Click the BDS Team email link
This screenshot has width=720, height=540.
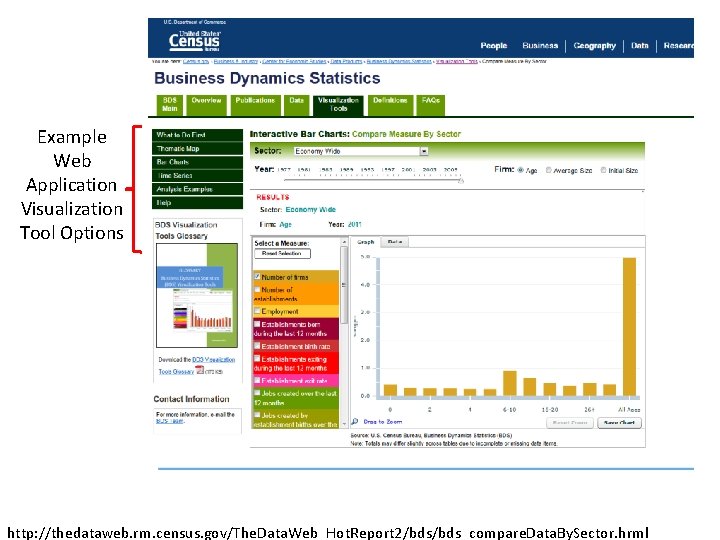click(x=169, y=421)
